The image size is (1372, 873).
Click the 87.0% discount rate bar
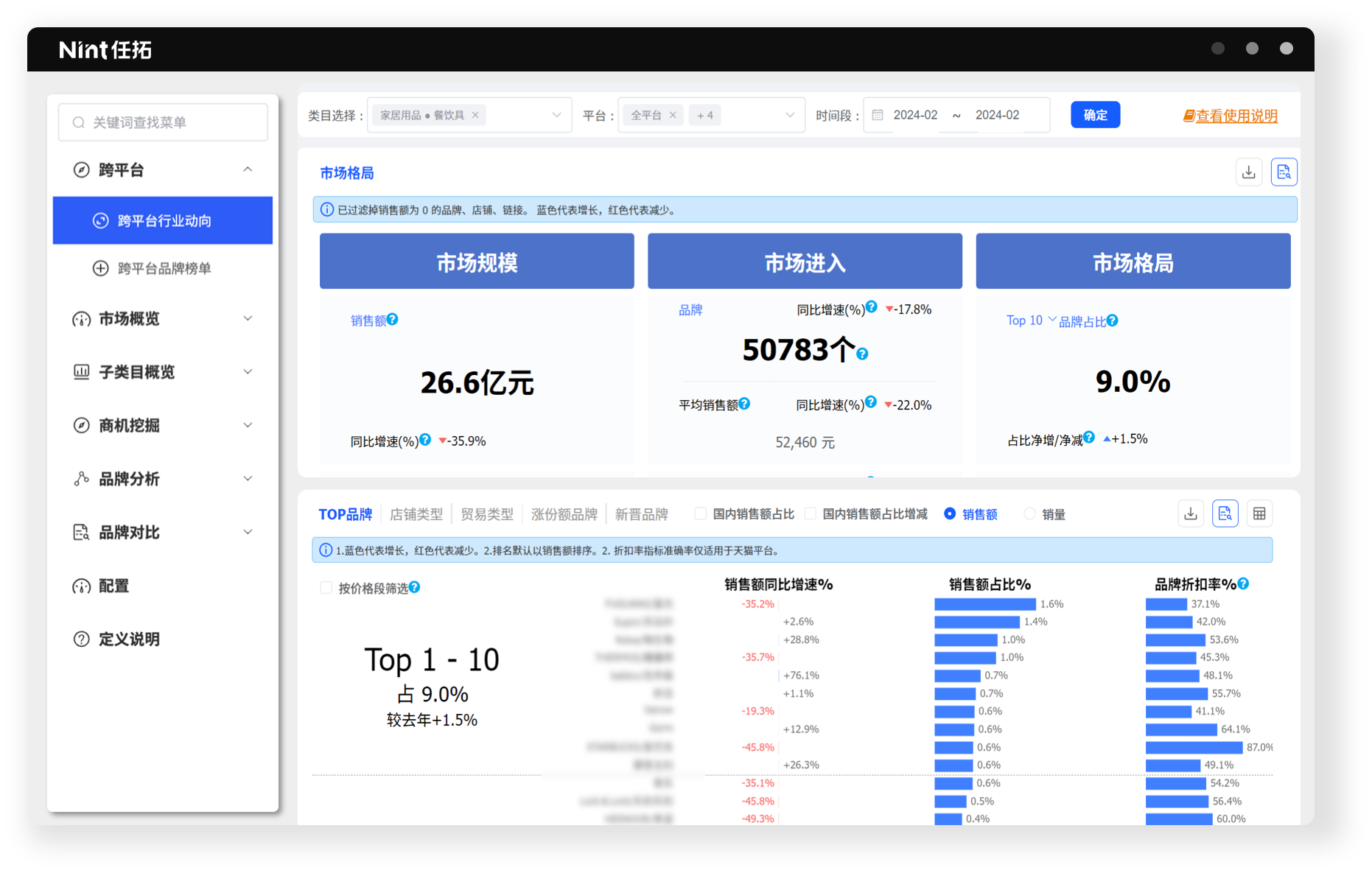[x=1194, y=747]
